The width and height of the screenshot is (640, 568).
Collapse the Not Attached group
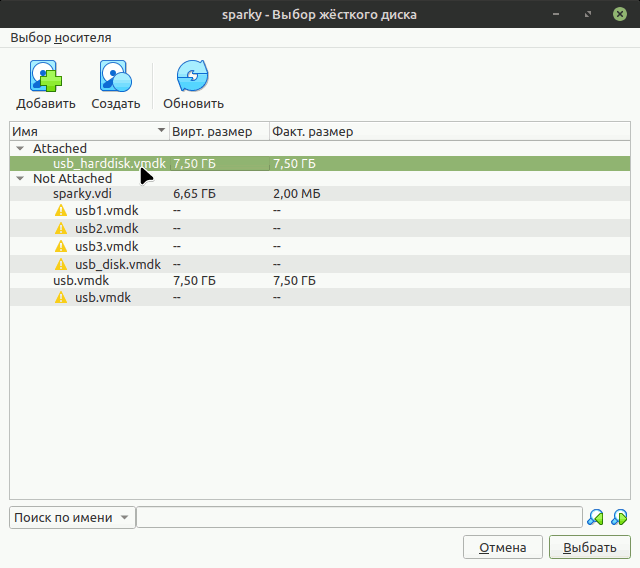20,178
